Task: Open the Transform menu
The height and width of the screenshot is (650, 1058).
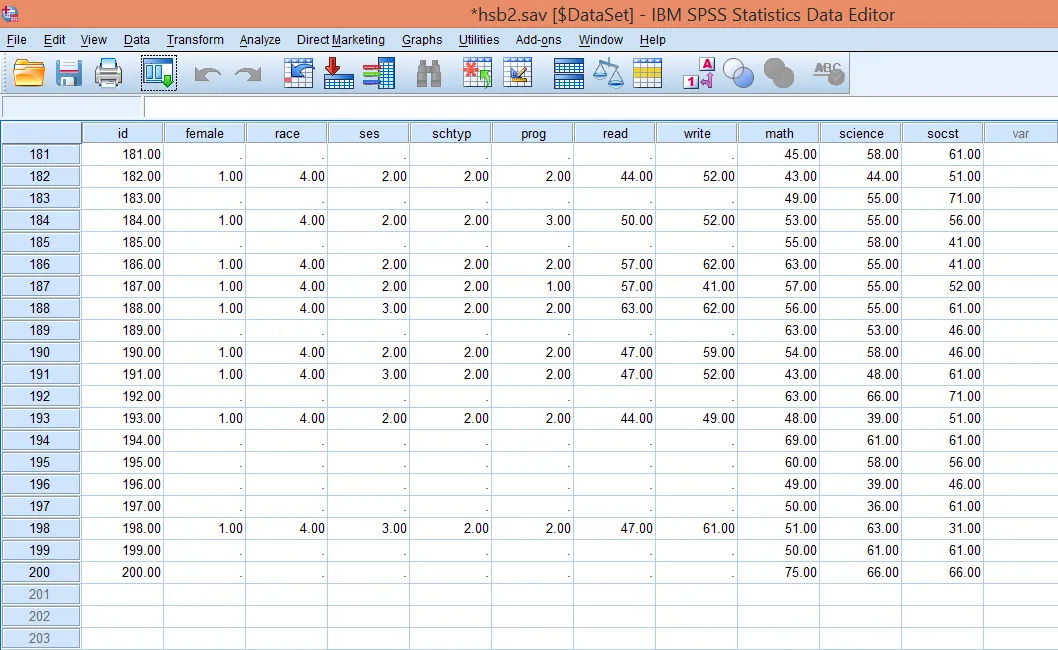Action: tap(195, 40)
